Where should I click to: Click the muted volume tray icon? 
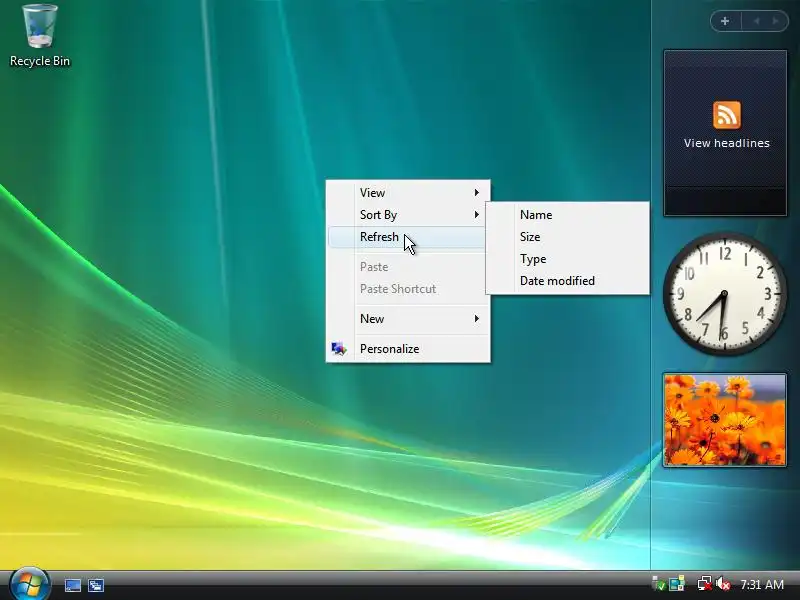722,584
